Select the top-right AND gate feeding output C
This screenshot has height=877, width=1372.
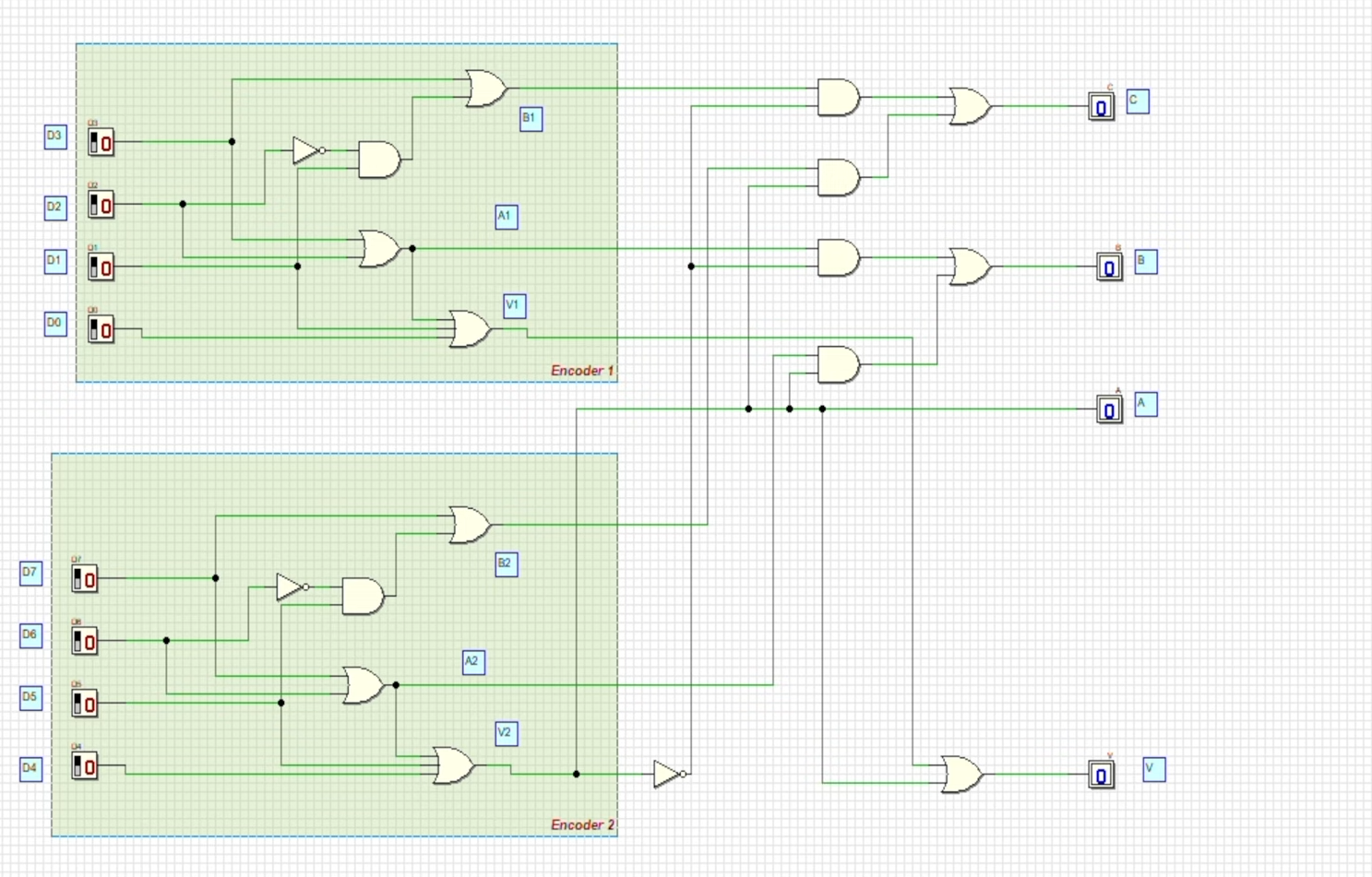tap(836, 99)
